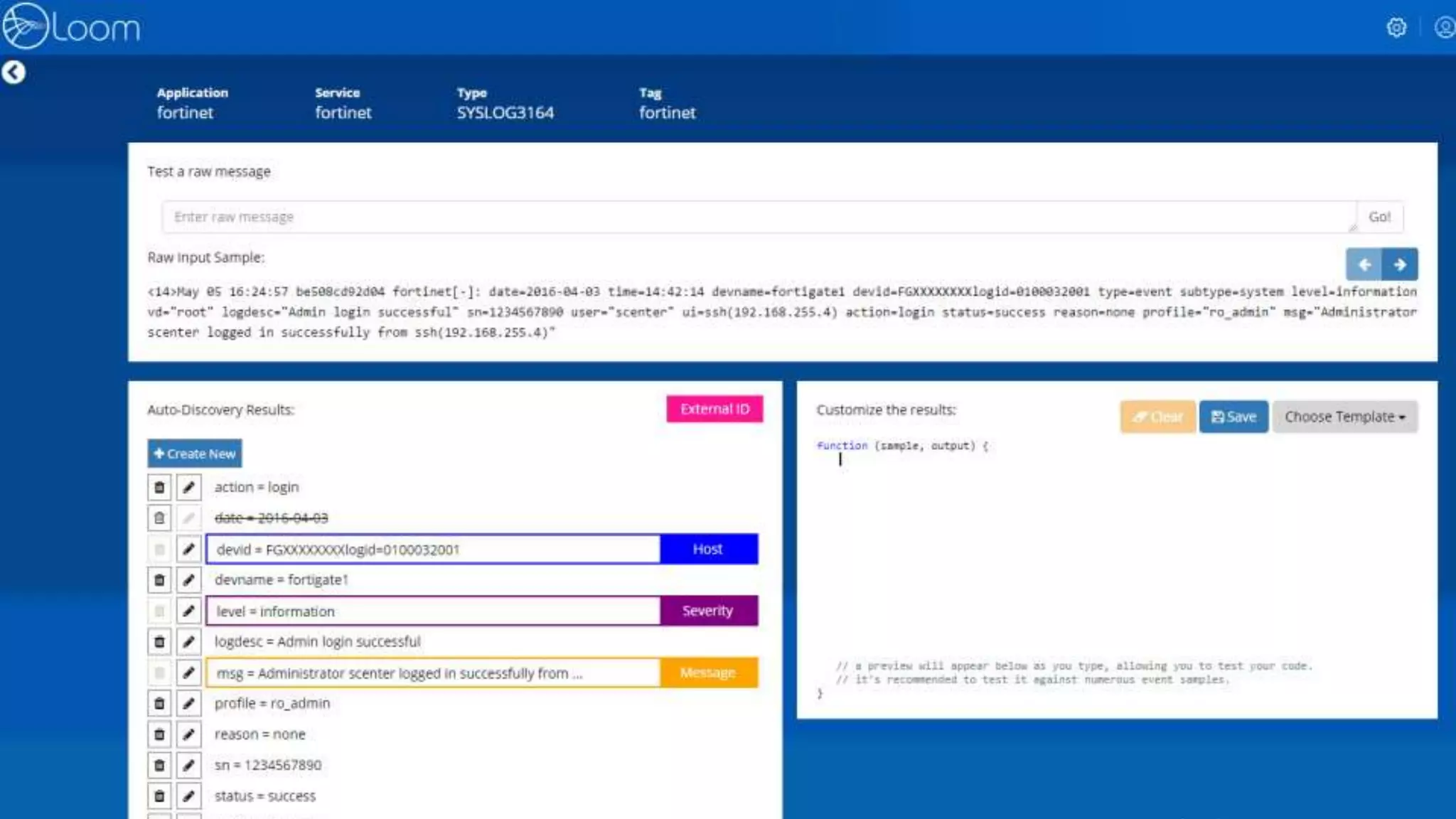1456x819 pixels.
Task: Open the Choose Template dropdown
Action: click(x=1344, y=417)
